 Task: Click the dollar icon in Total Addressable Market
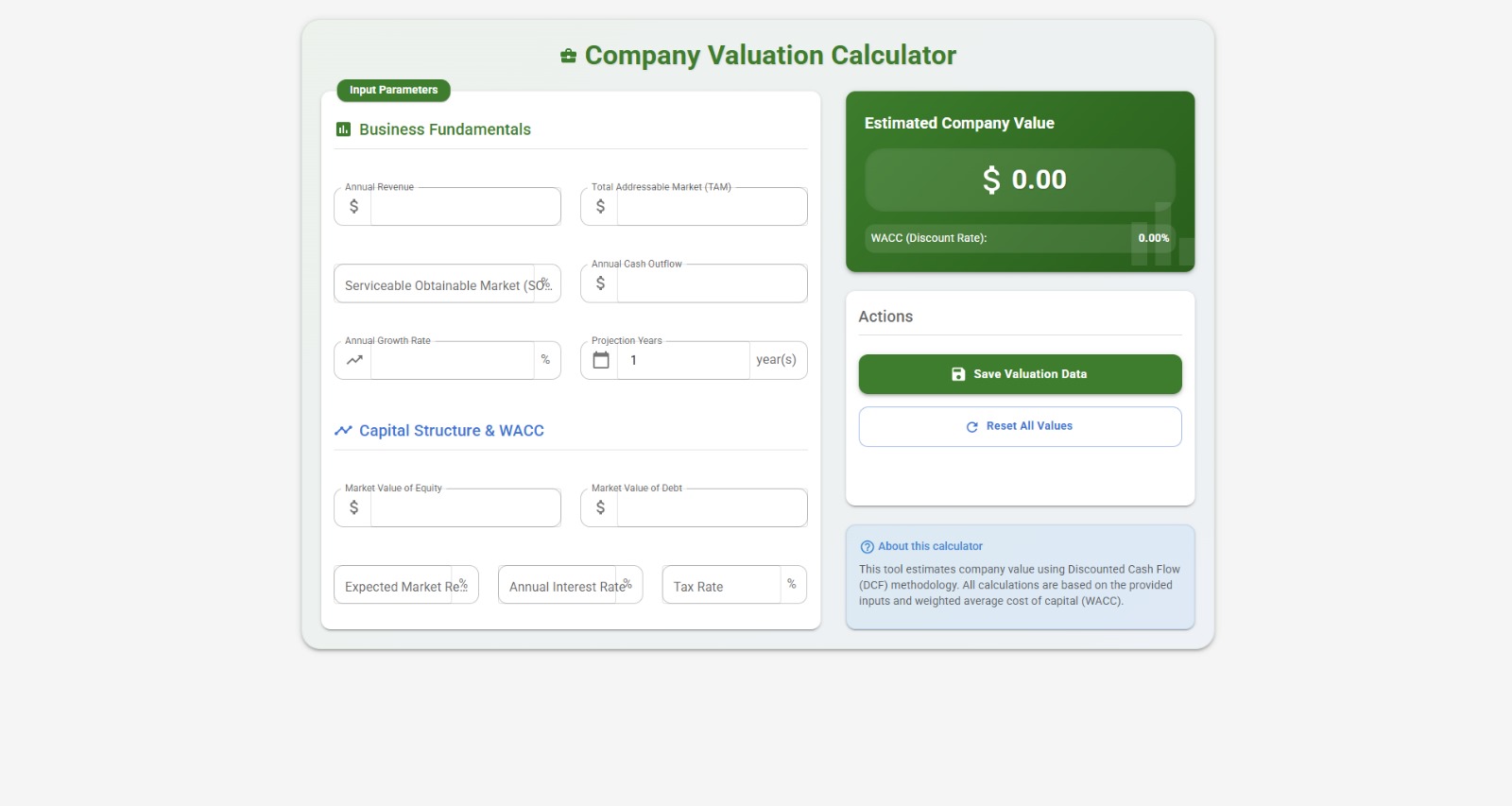pyautogui.click(x=600, y=206)
